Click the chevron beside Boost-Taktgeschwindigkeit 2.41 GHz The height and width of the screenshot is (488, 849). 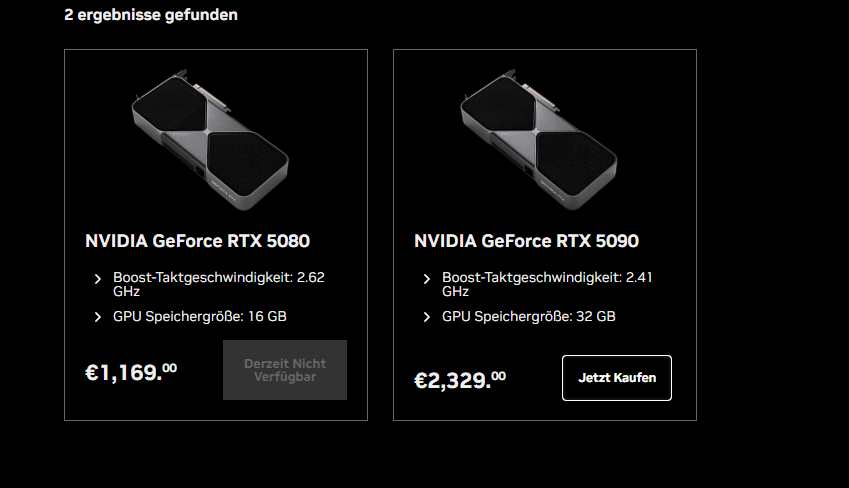coord(426,279)
